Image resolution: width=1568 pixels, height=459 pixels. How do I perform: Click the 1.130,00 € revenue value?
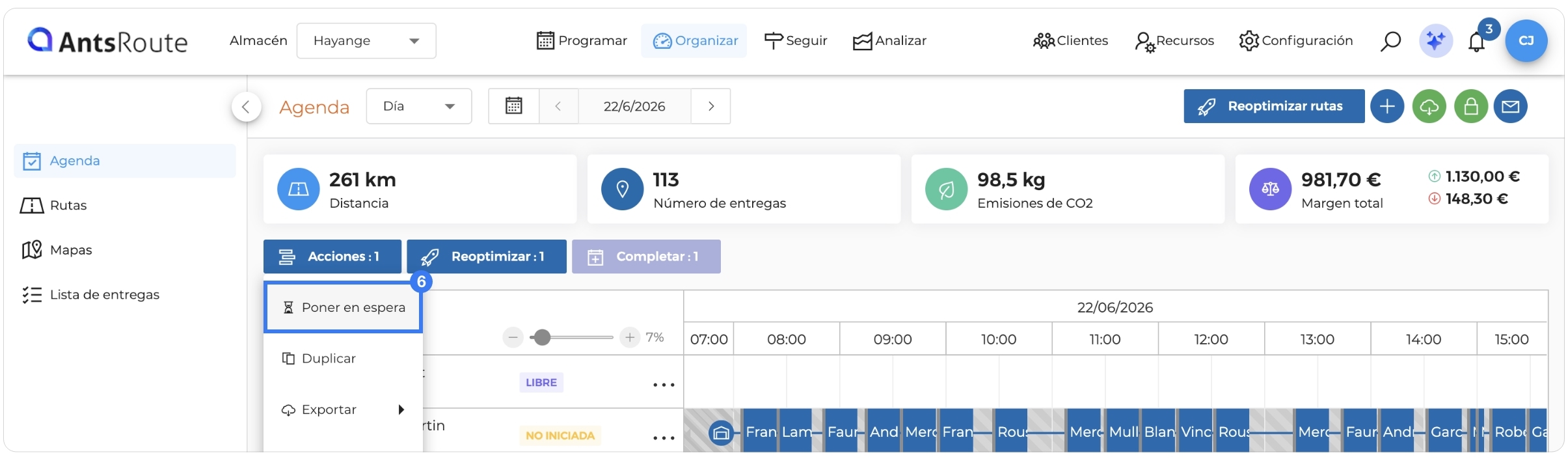[1482, 176]
